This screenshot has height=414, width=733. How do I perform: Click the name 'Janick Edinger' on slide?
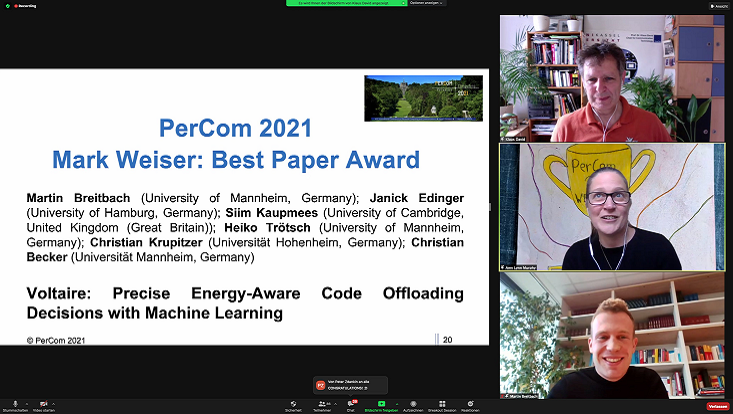click(x=417, y=198)
